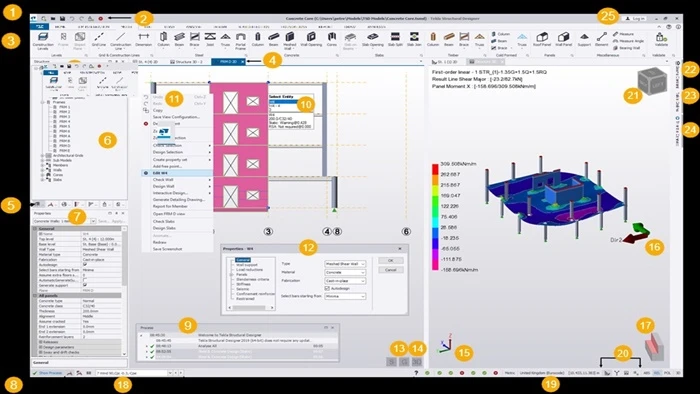Open the Type dropdown in Properties dialog
Screen dimensions: 700x394
(345, 264)
